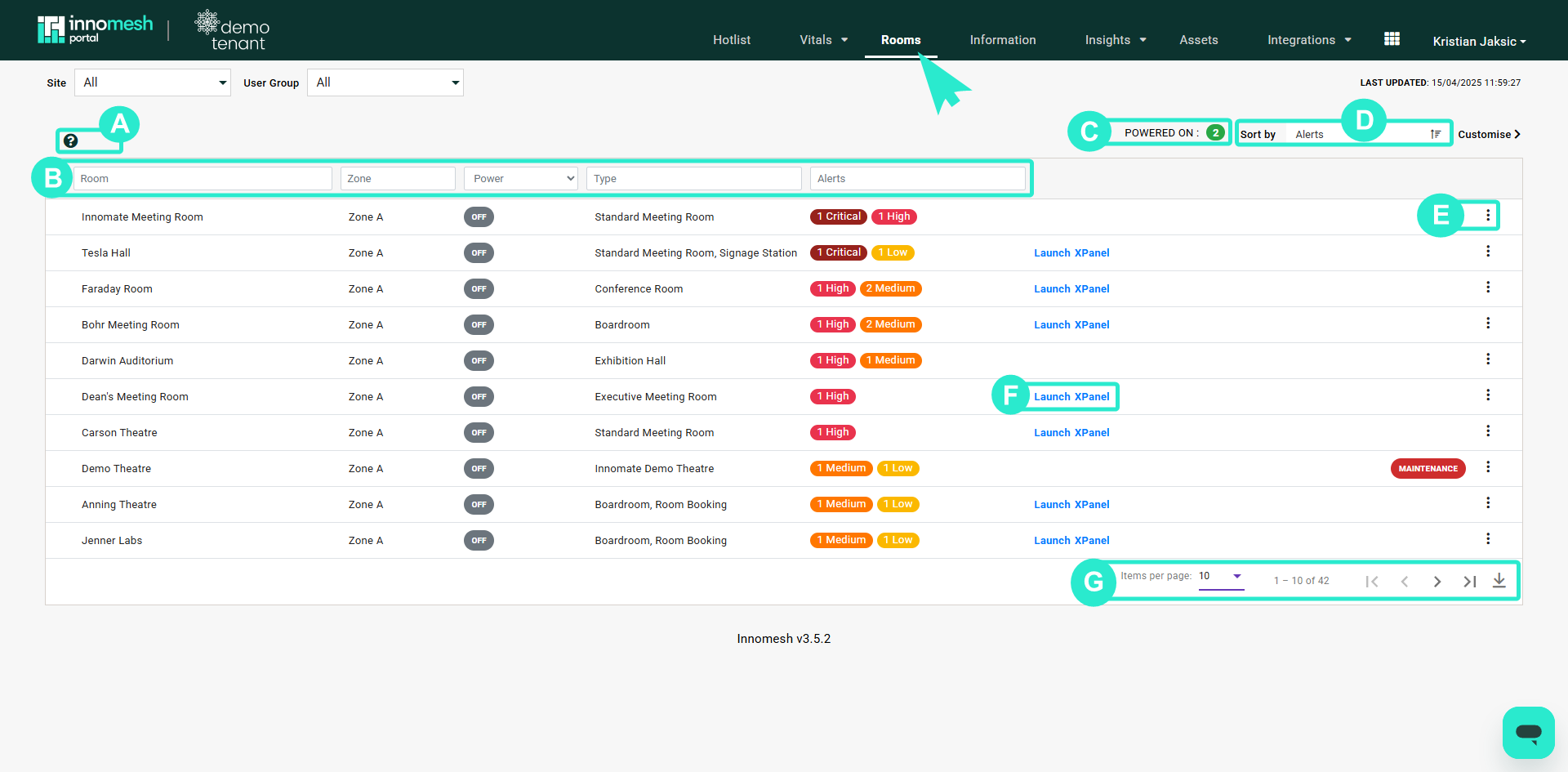Image resolution: width=1568 pixels, height=772 pixels.
Task: Launch XPanel for Anning Theatre
Action: point(1071,505)
